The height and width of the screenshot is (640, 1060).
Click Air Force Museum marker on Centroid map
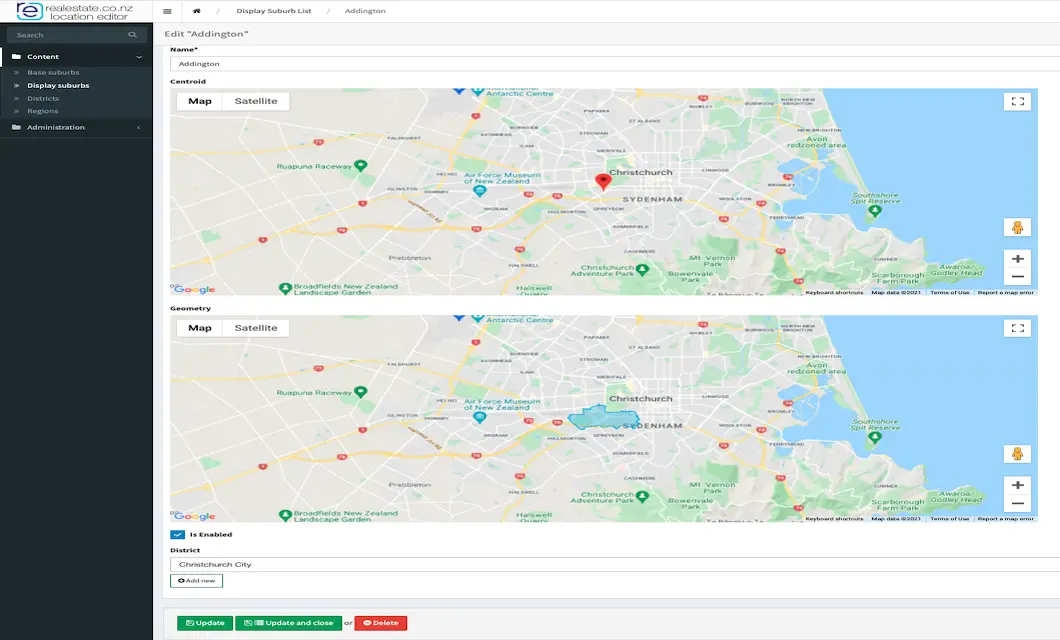(x=479, y=191)
